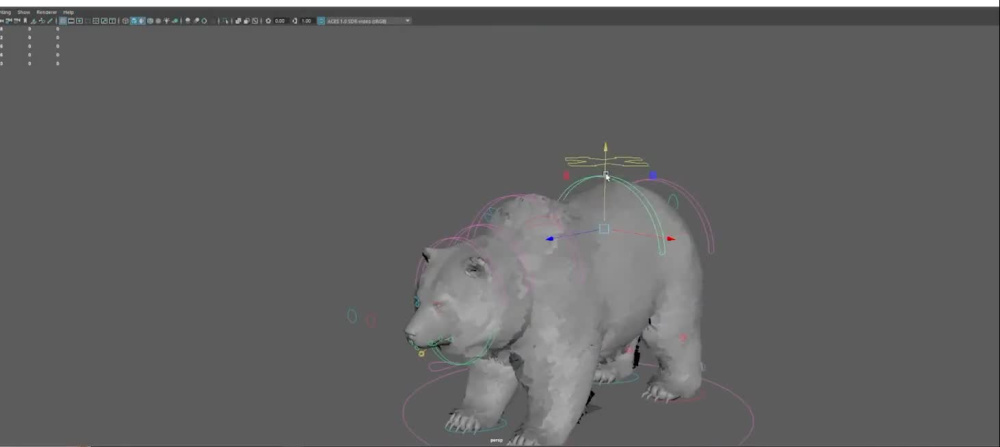Toggle the safe title overlay
This screenshot has width=1000, height=447.
pyautogui.click(x=112, y=20)
